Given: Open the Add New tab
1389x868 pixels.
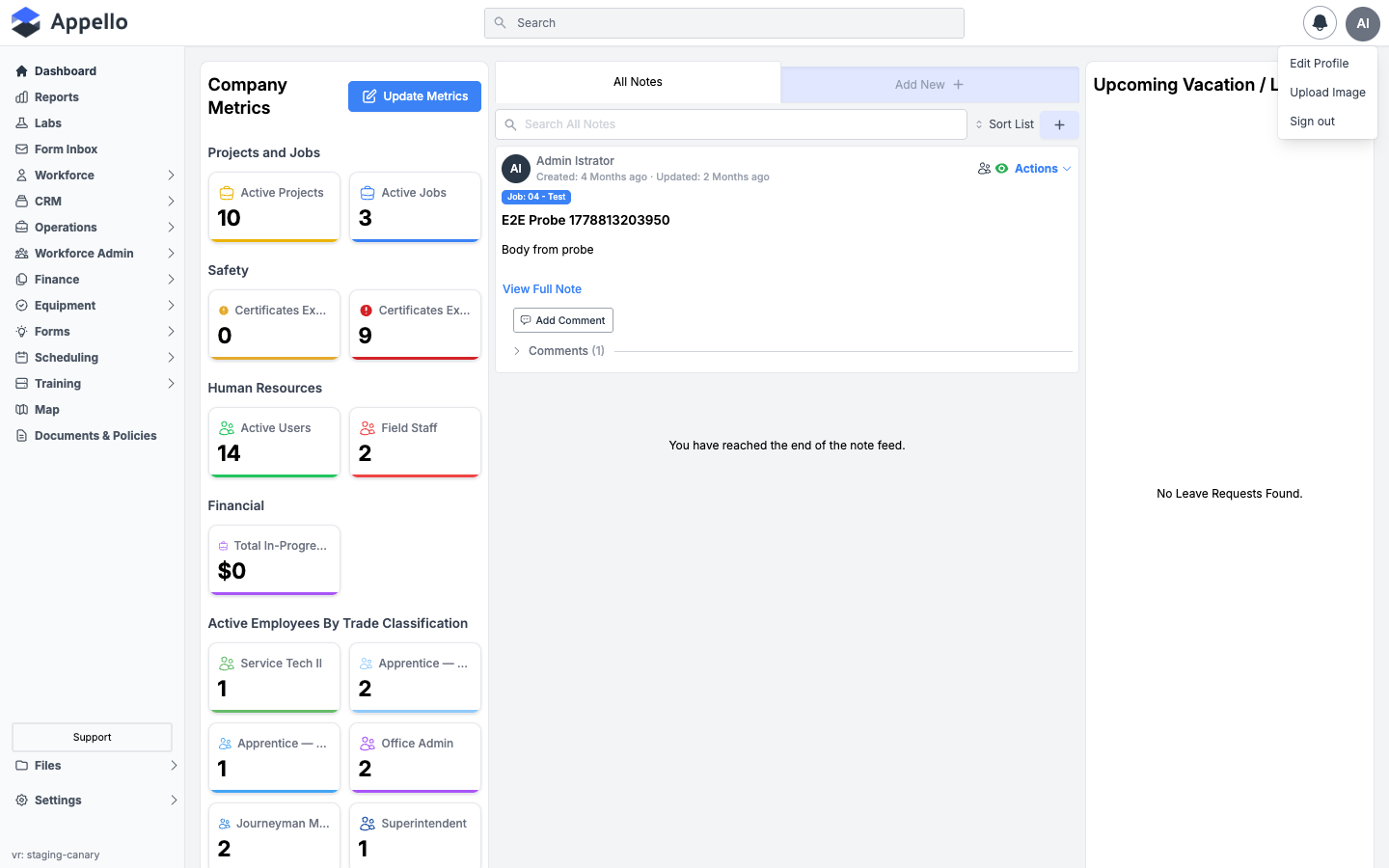Looking at the screenshot, I should pyautogui.click(x=930, y=85).
